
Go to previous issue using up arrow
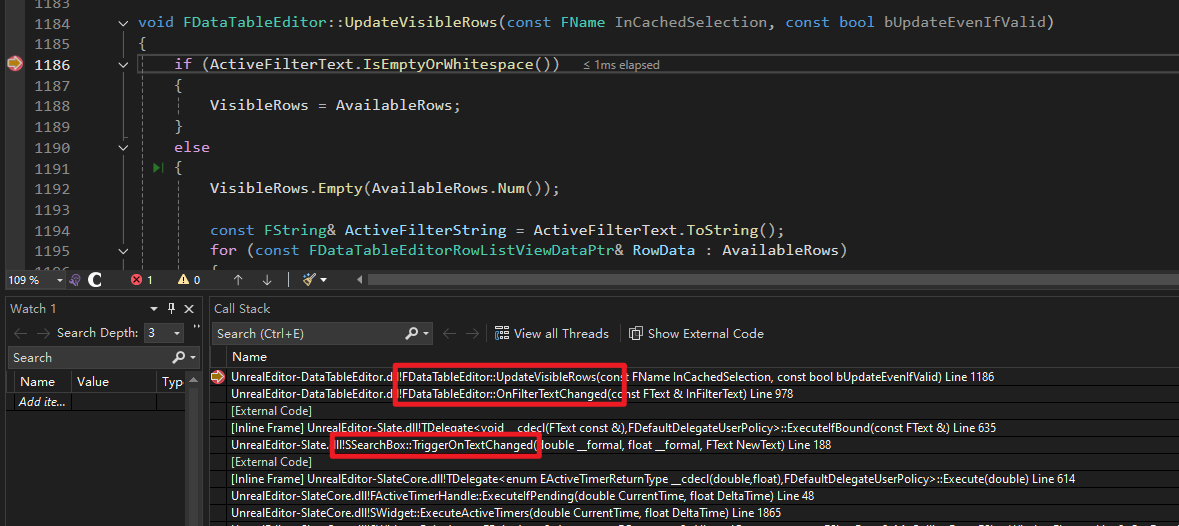click(238, 280)
